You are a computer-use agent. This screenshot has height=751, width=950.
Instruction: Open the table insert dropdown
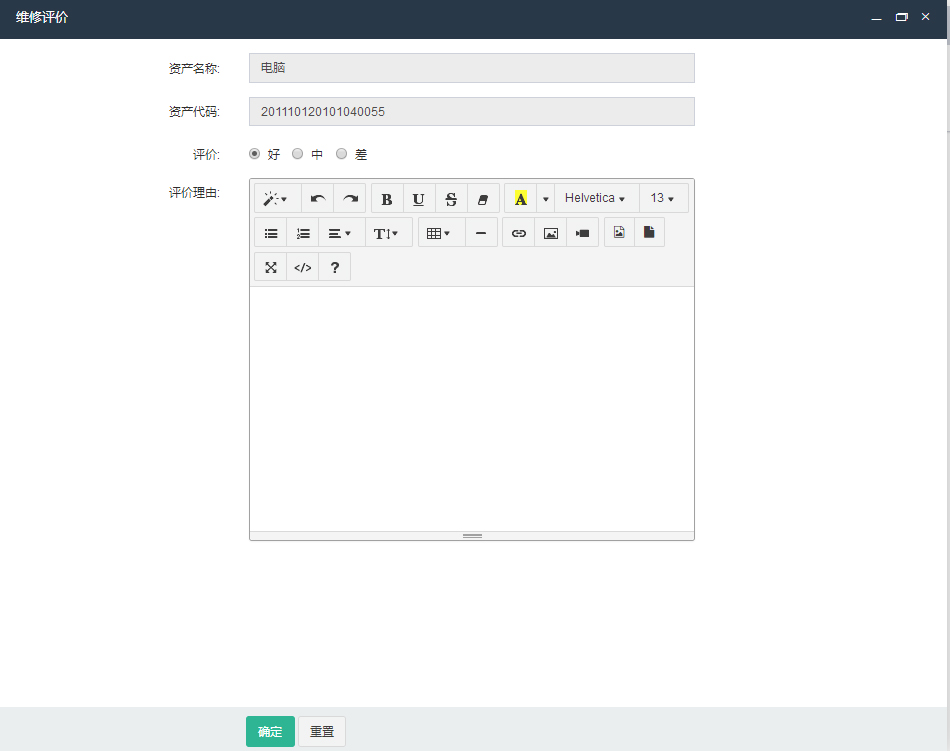[x=439, y=233]
